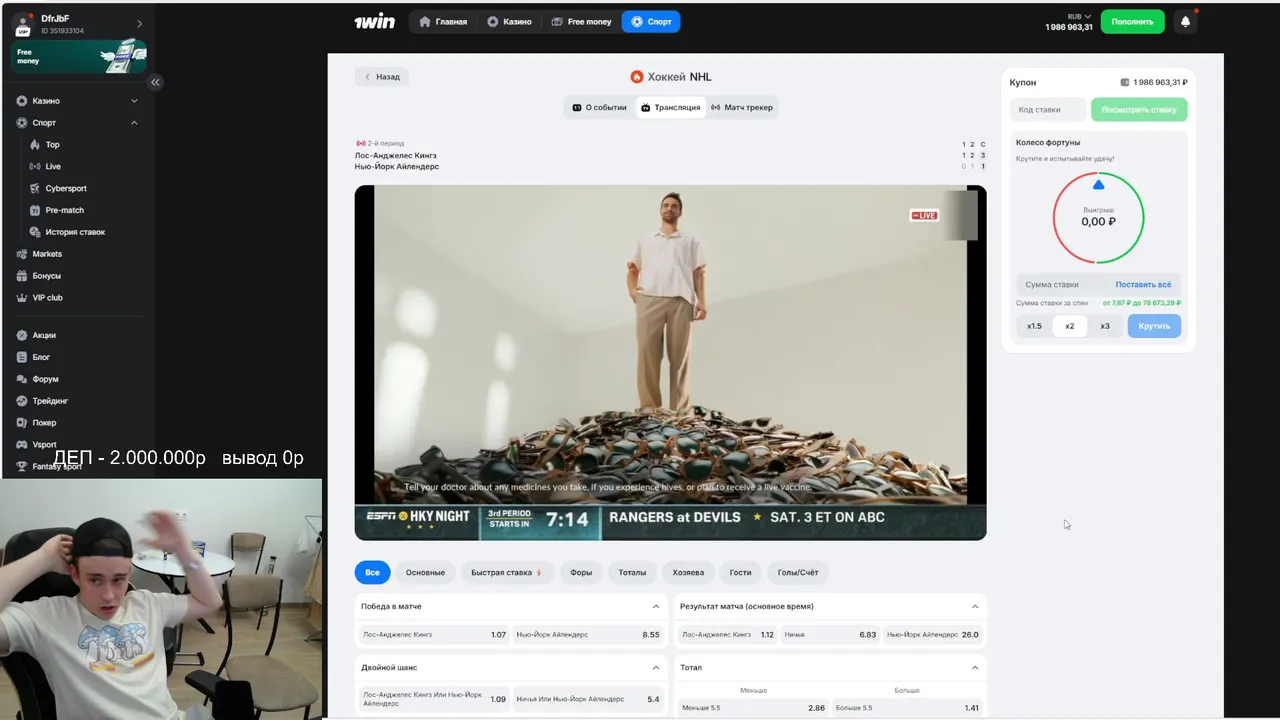This screenshot has height=720, width=1280.
Task: Open Pre-match in sidebar
Action: (x=64, y=211)
